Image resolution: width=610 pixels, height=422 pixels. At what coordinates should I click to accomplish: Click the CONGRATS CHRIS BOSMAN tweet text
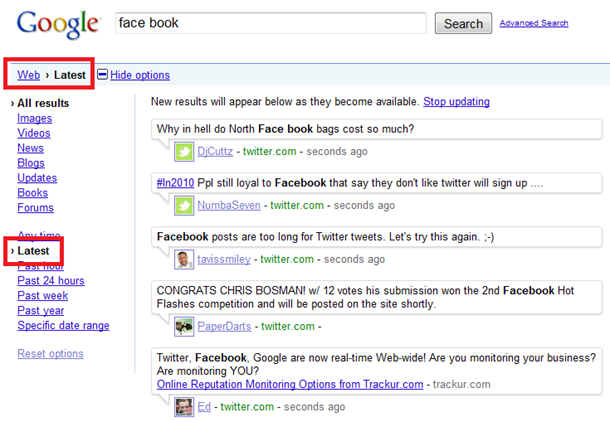[x=365, y=297]
